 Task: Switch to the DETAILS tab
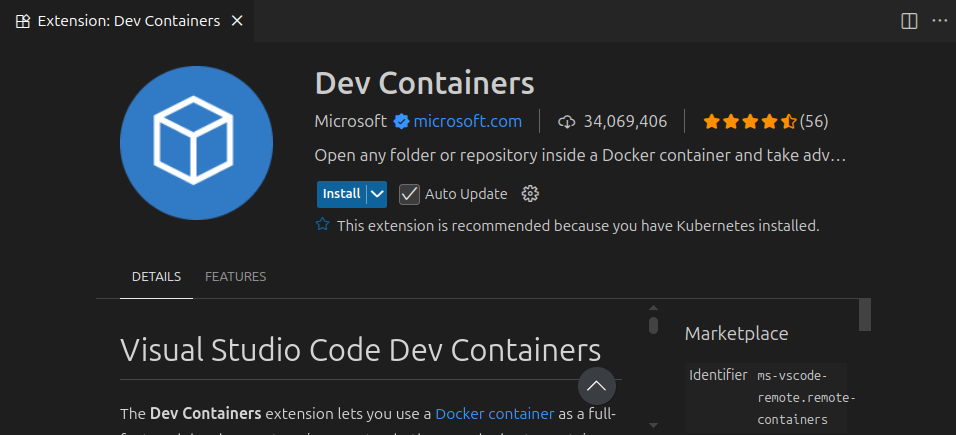tap(157, 276)
